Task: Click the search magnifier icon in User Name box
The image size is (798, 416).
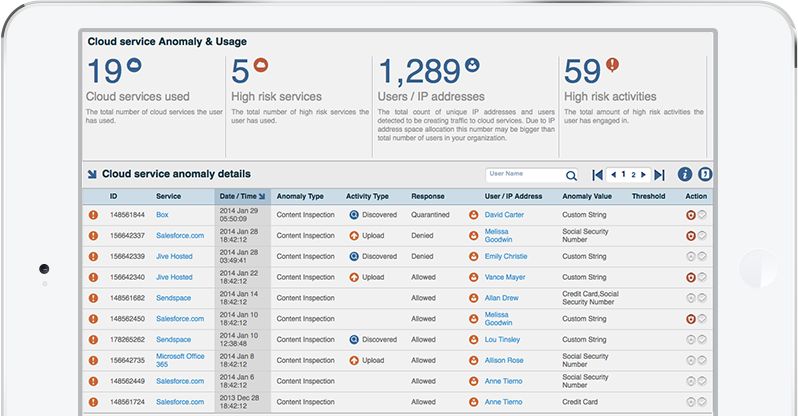Action: click(571, 176)
